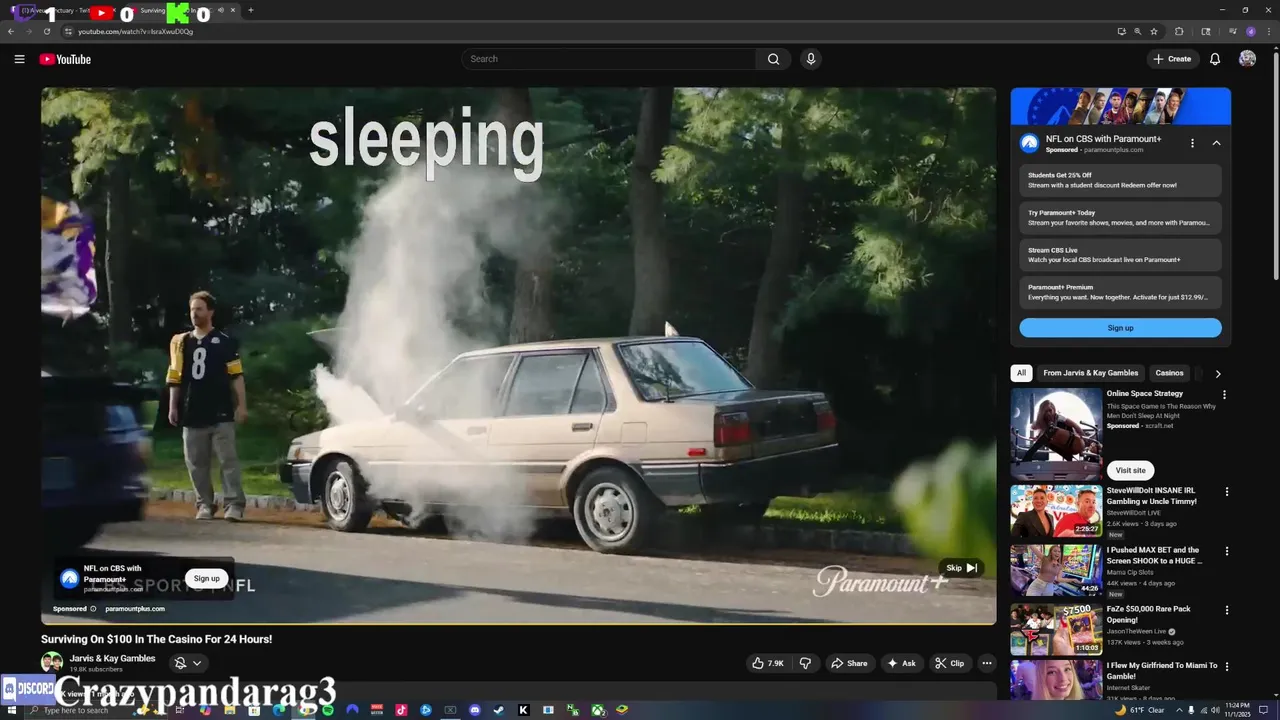Reload the browser page
Image resolution: width=1280 pixels, height=720 pixels.
(x=47, y=31)
